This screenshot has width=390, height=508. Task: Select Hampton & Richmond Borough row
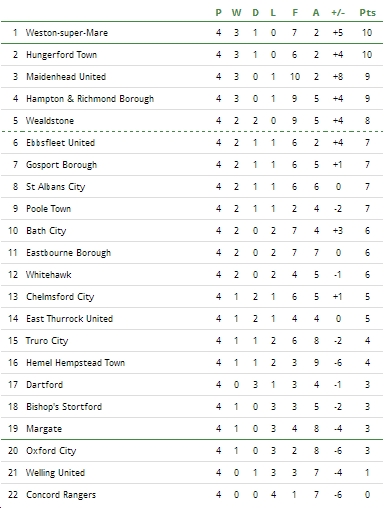pos(192,99)
